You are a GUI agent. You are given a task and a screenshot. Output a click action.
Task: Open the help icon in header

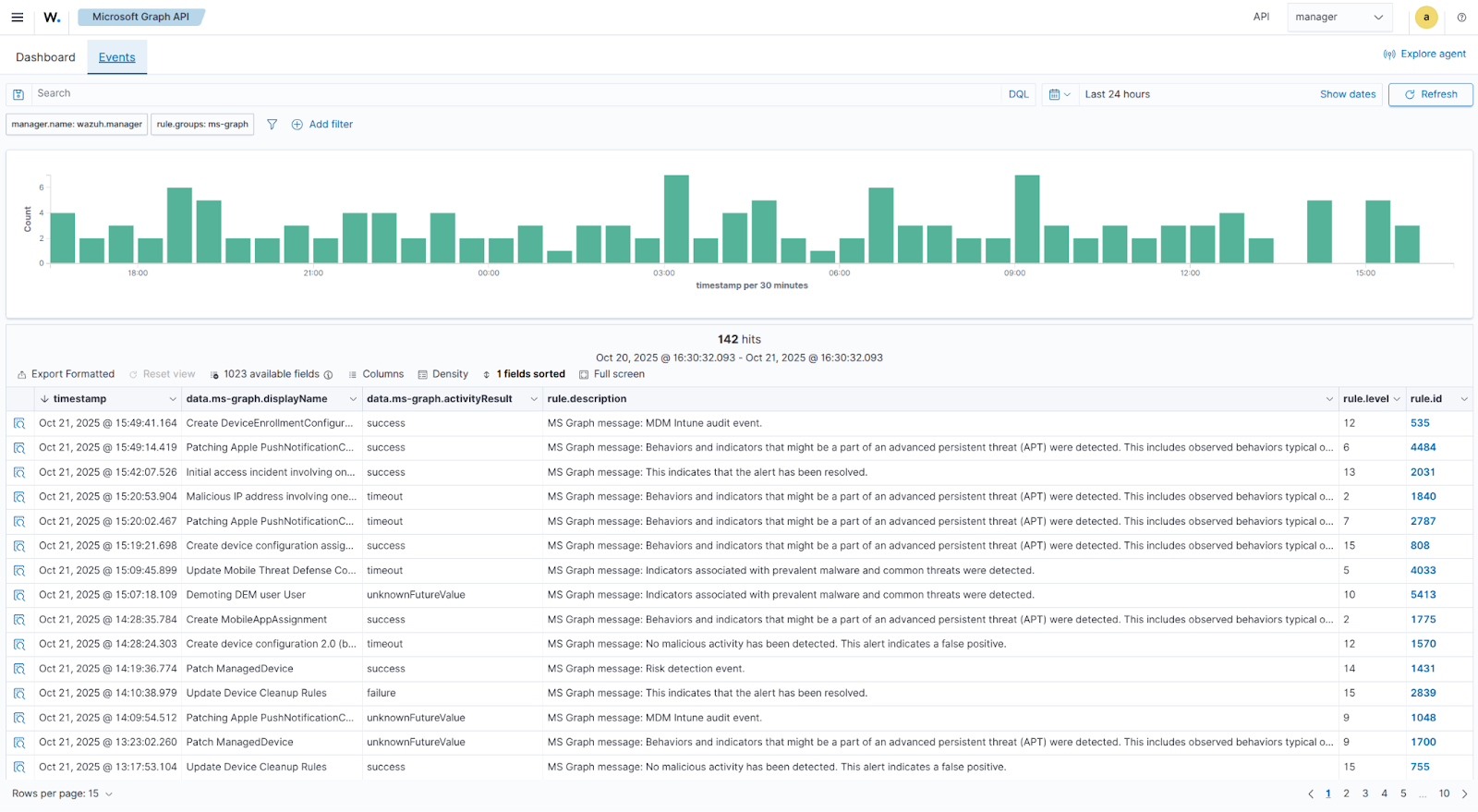(x=1461, y=18)
